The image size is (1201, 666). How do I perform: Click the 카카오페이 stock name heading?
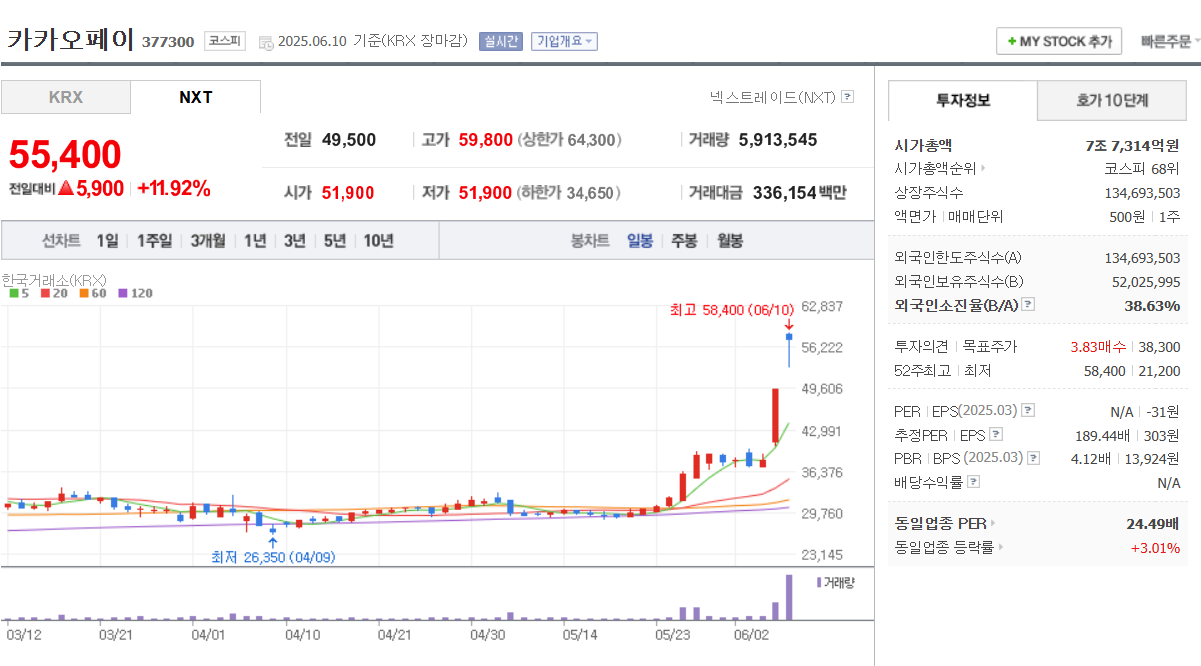[70, 39]
